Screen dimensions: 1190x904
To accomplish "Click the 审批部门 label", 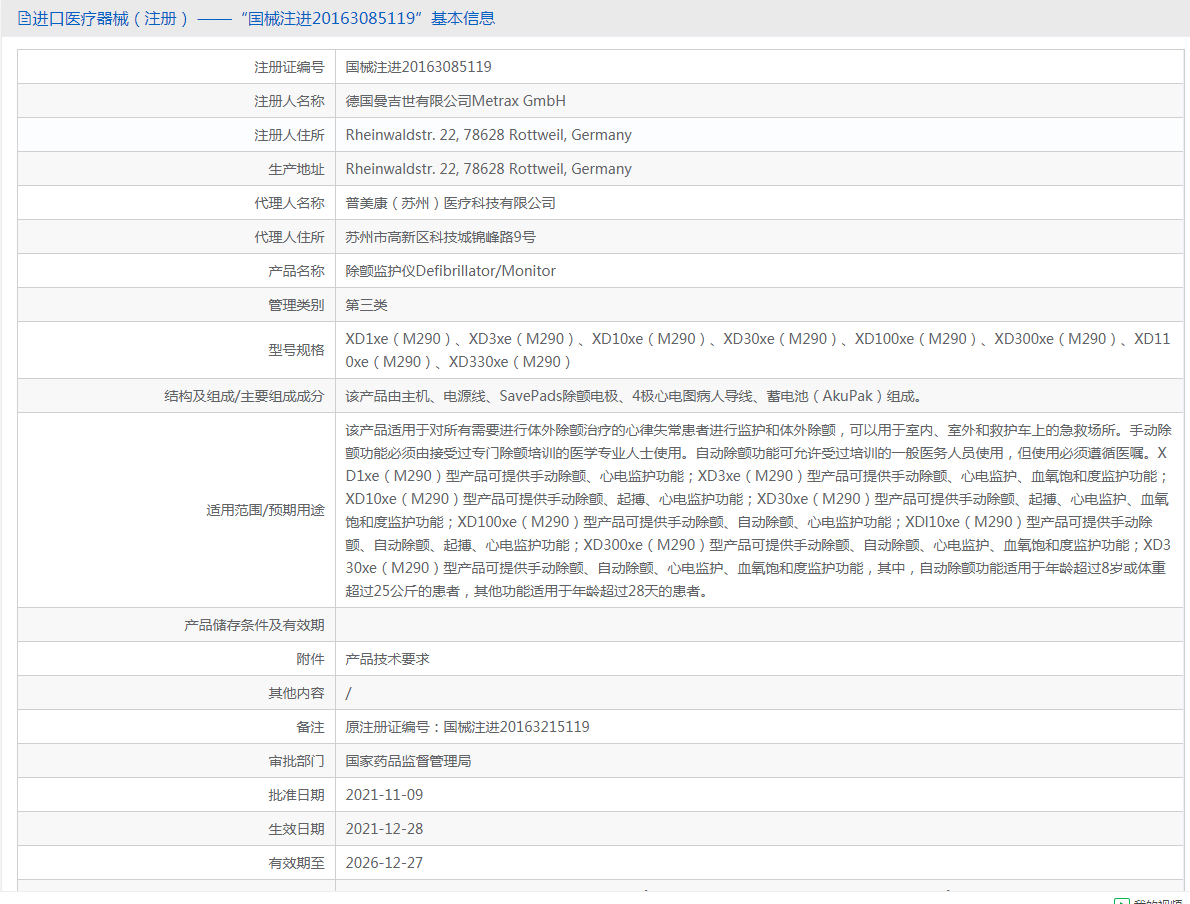I will (296, 761).
